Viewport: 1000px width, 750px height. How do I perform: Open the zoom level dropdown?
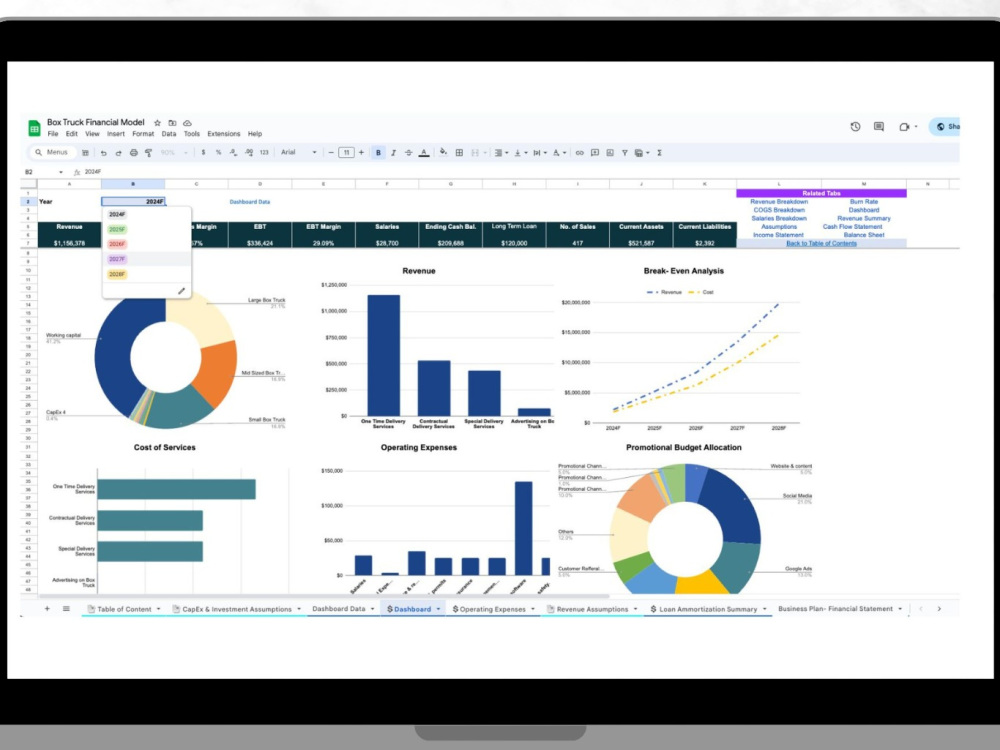174,153
